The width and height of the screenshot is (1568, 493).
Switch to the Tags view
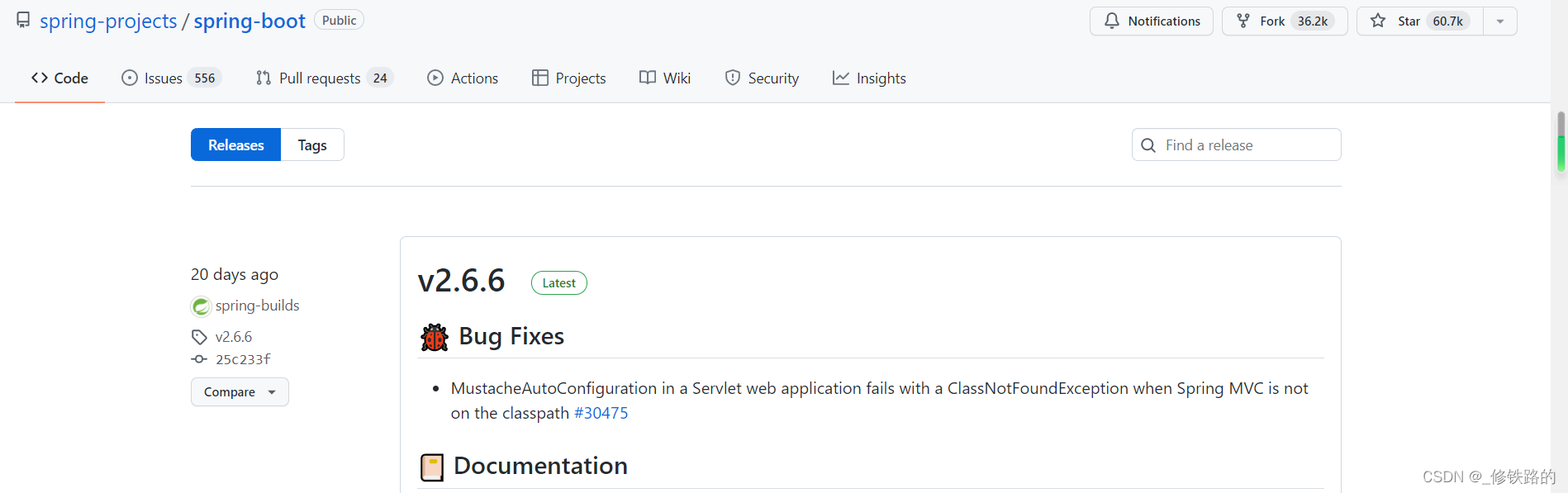coord(312,145)
